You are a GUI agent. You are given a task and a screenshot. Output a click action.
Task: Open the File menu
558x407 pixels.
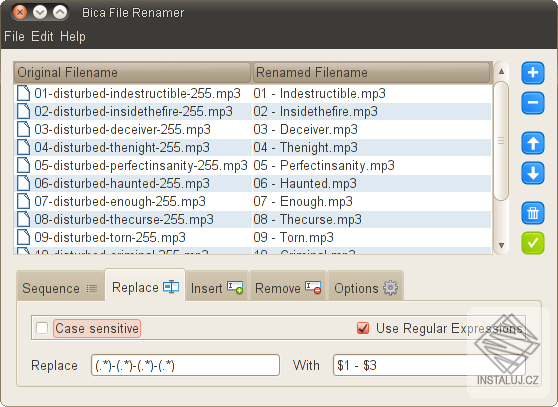point(14,36)
